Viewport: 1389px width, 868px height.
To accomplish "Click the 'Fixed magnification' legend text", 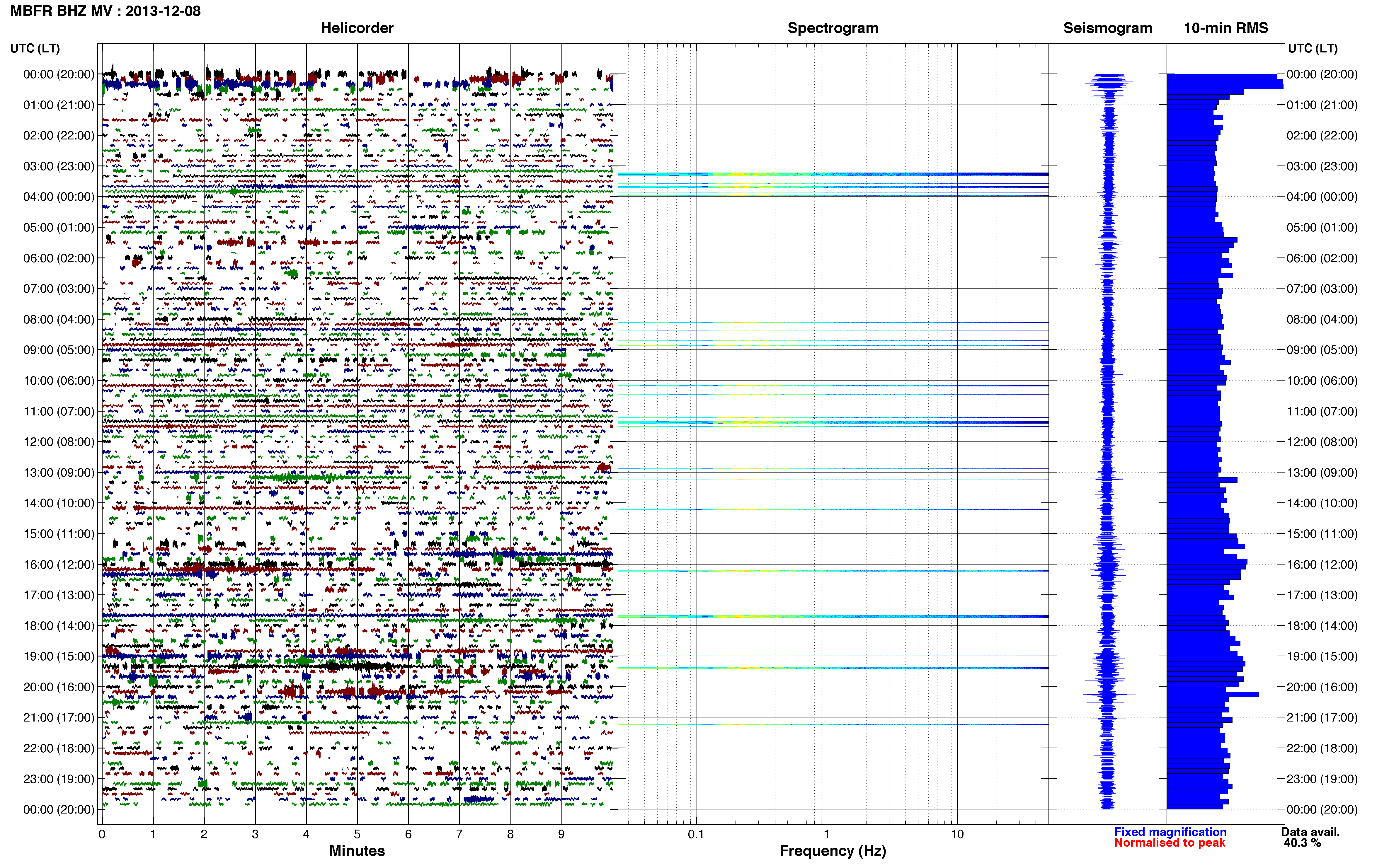I will pos(1170,832).
